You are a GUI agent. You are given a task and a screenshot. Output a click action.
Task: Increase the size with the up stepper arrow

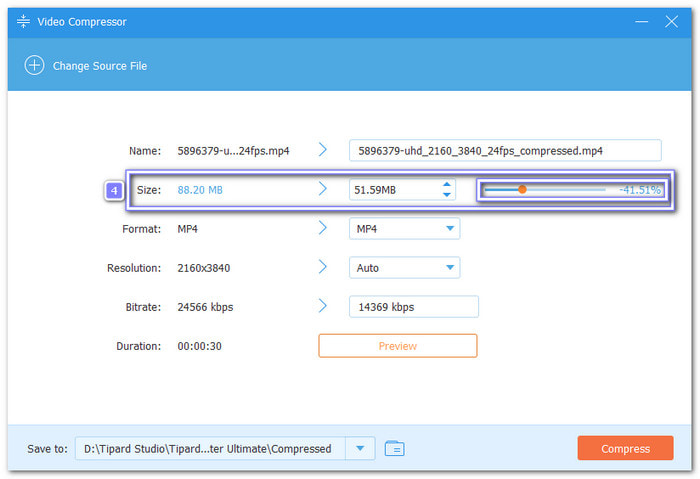[x=446, y=184]
